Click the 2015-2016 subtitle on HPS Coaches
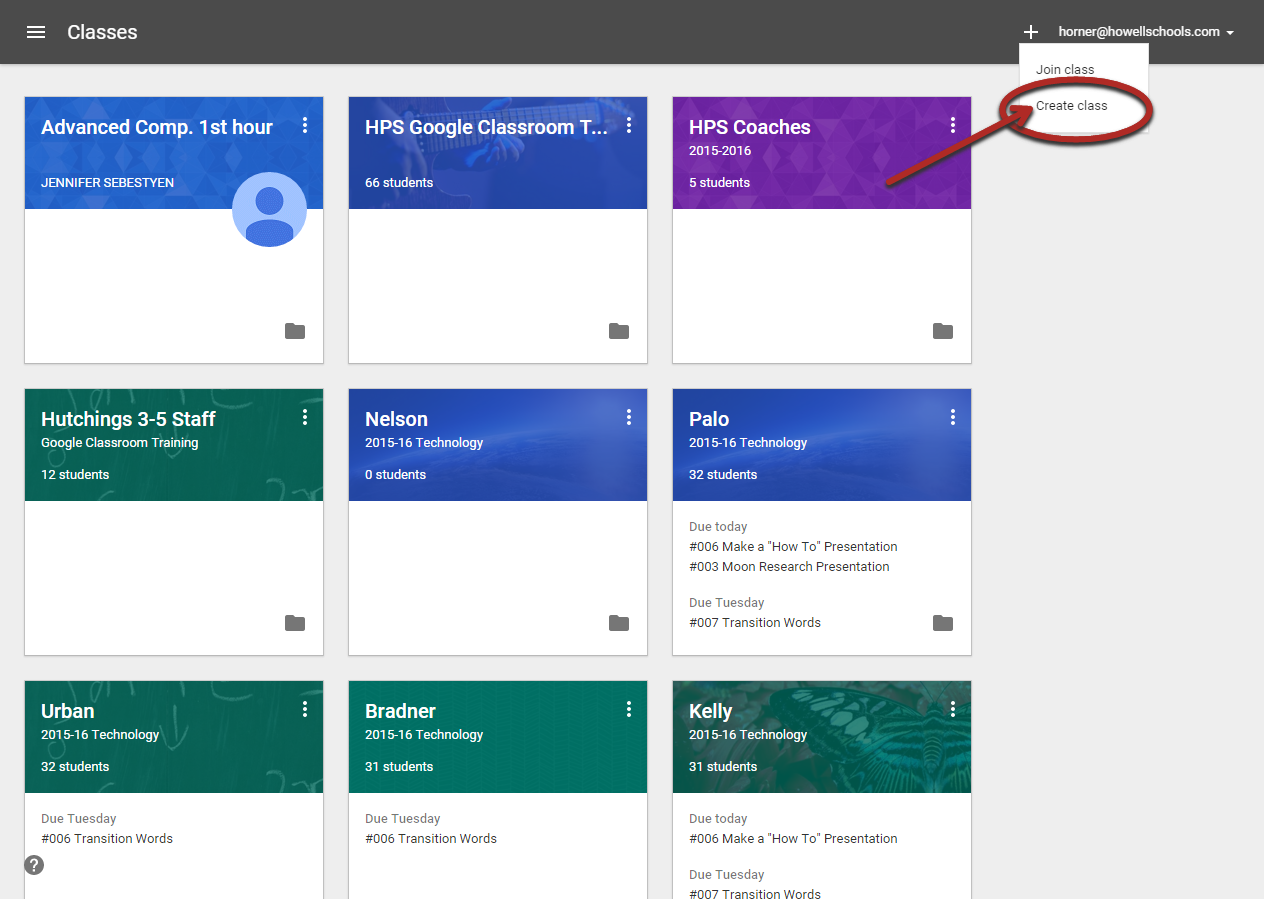Viewport: 1264px width, 899px height. (720, 151)
